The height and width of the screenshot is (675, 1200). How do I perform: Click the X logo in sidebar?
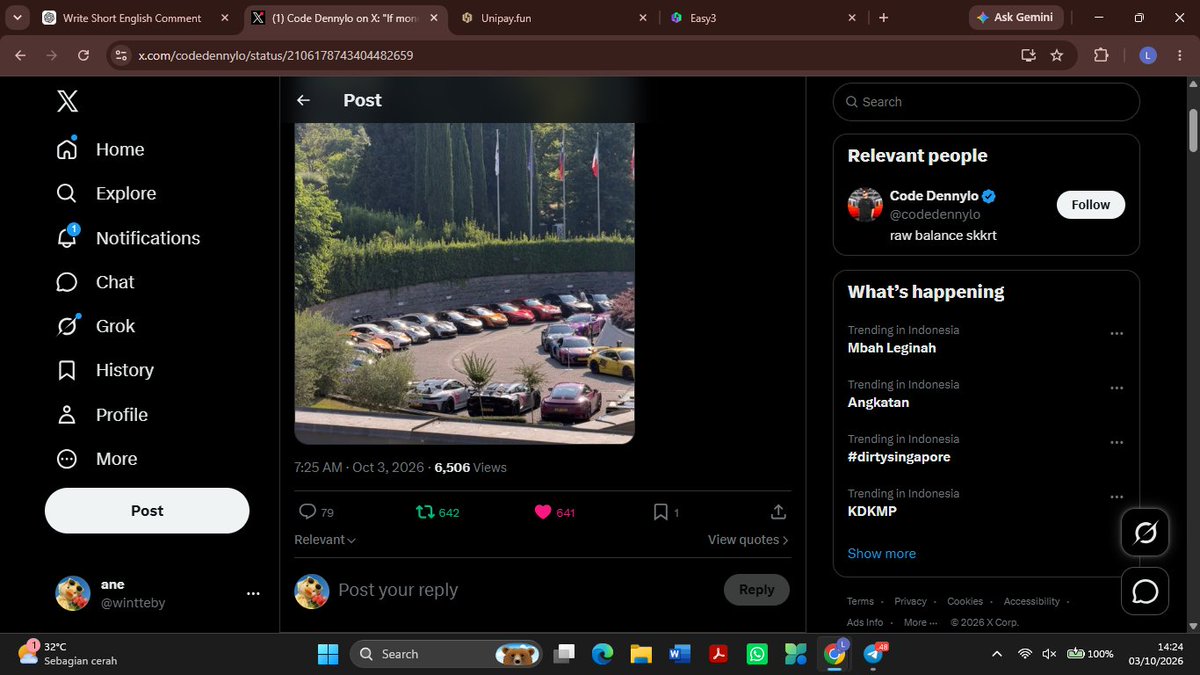(67, 101)
